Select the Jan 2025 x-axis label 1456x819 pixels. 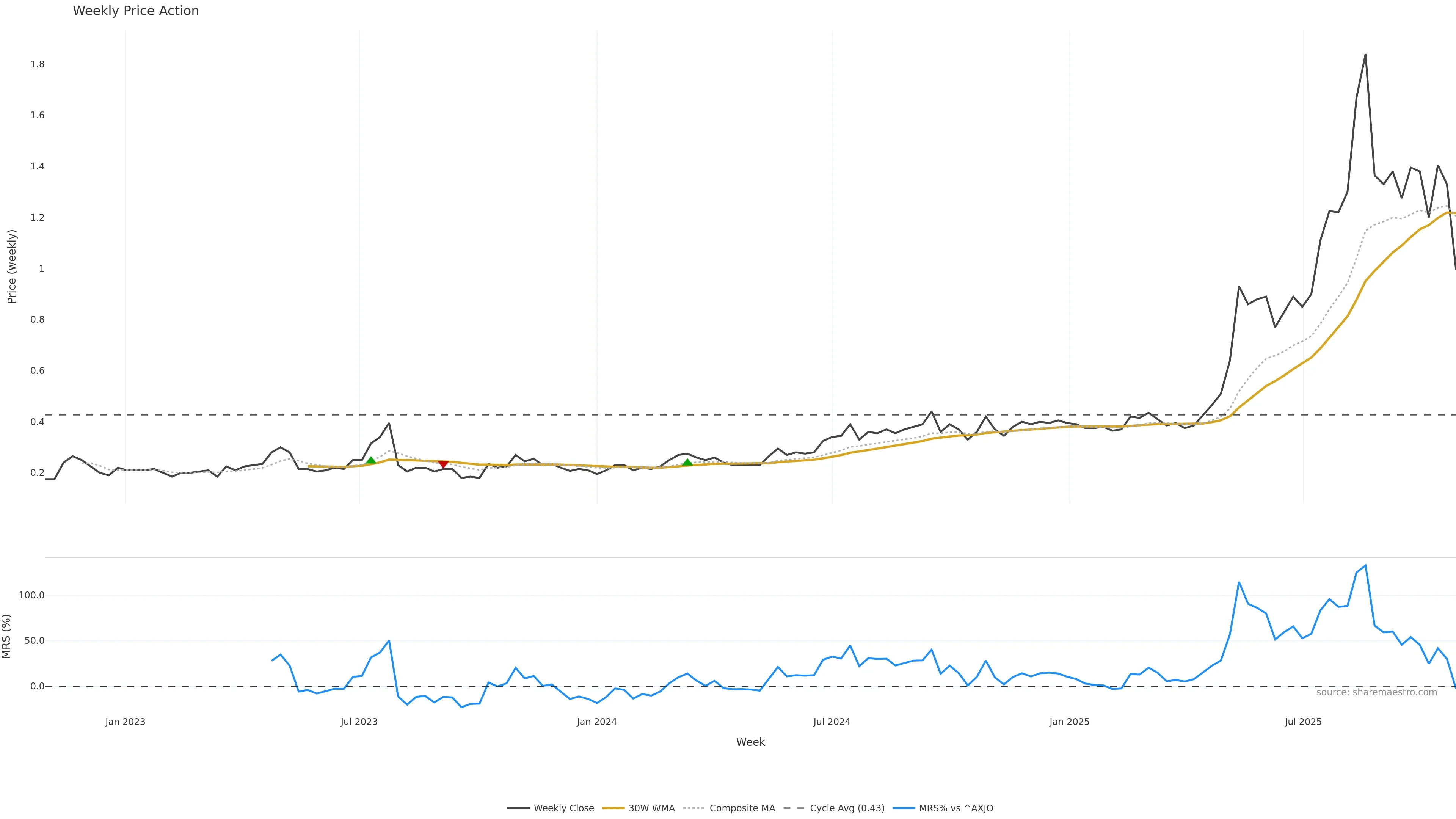click(1069, 722)
